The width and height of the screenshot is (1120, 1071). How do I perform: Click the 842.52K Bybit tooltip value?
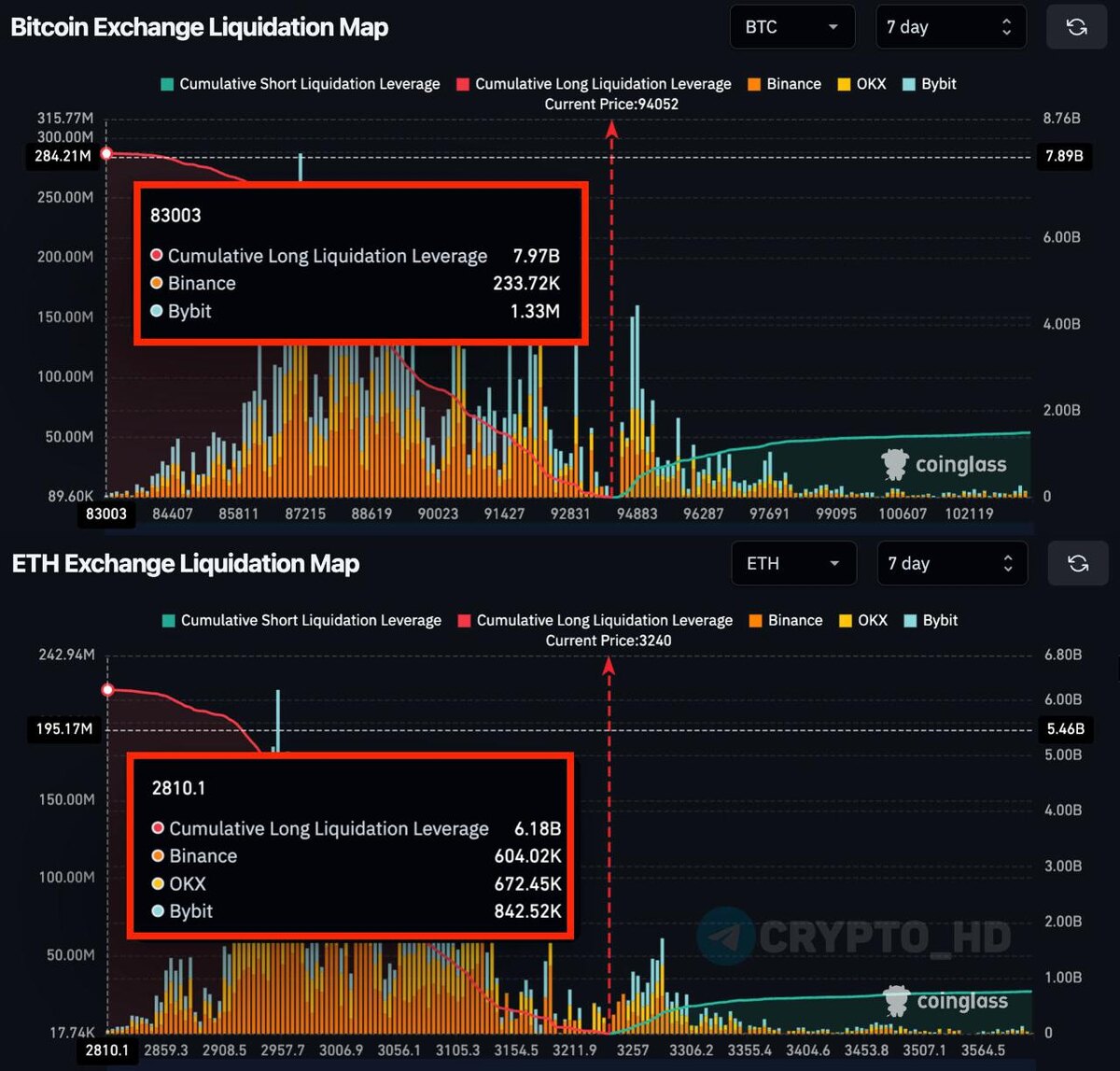click(527, 911)
